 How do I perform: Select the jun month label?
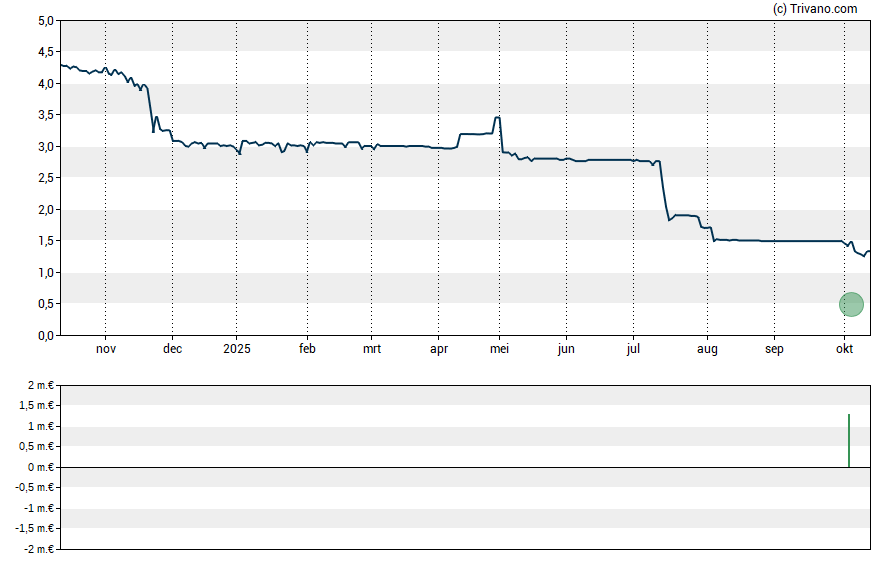click(x=566, y=349)
